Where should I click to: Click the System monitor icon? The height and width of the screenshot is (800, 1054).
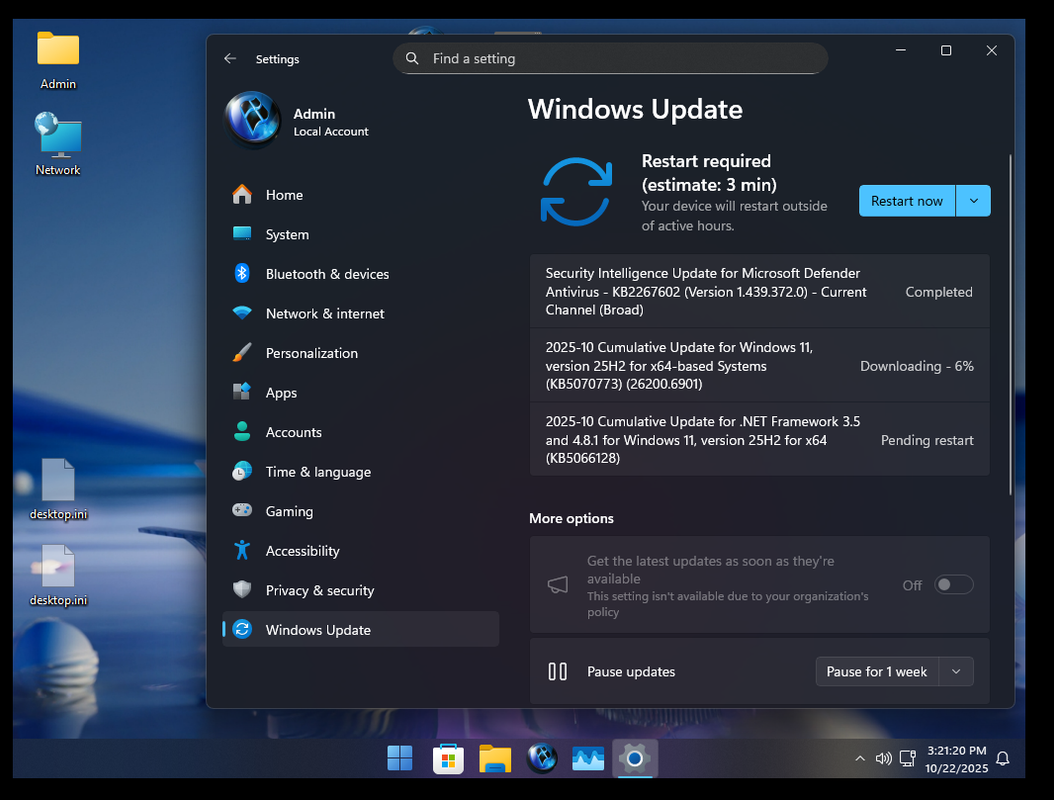(242, 233)
